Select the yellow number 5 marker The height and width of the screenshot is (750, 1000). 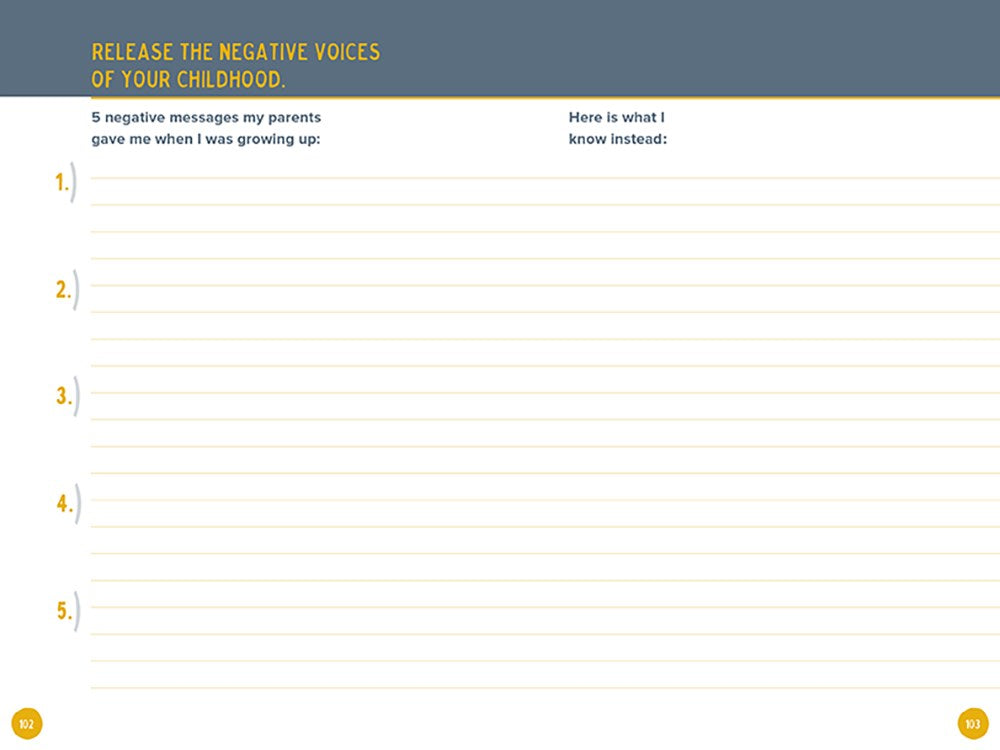click(63, 611)
